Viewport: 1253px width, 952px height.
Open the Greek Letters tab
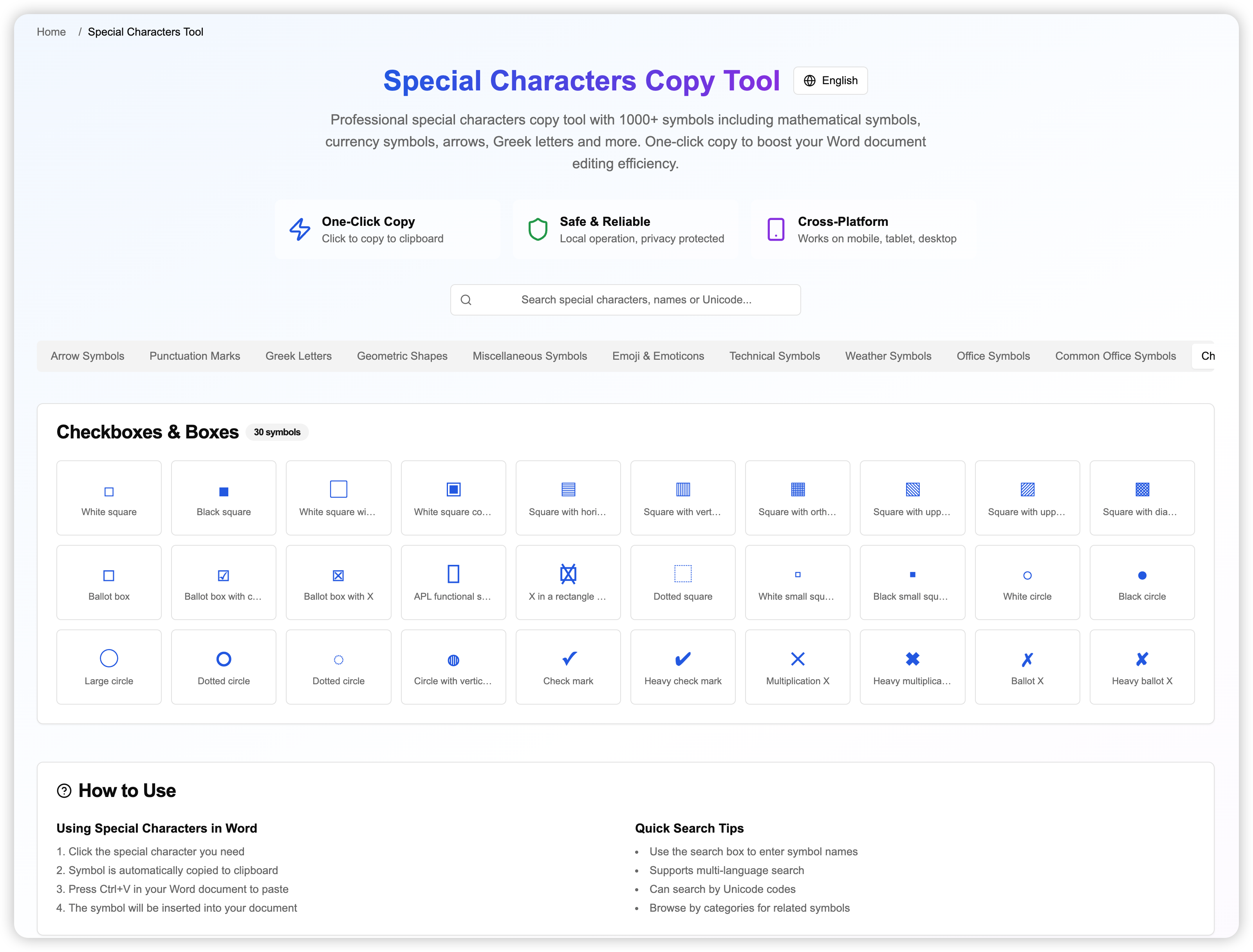[x=298, y=356]
